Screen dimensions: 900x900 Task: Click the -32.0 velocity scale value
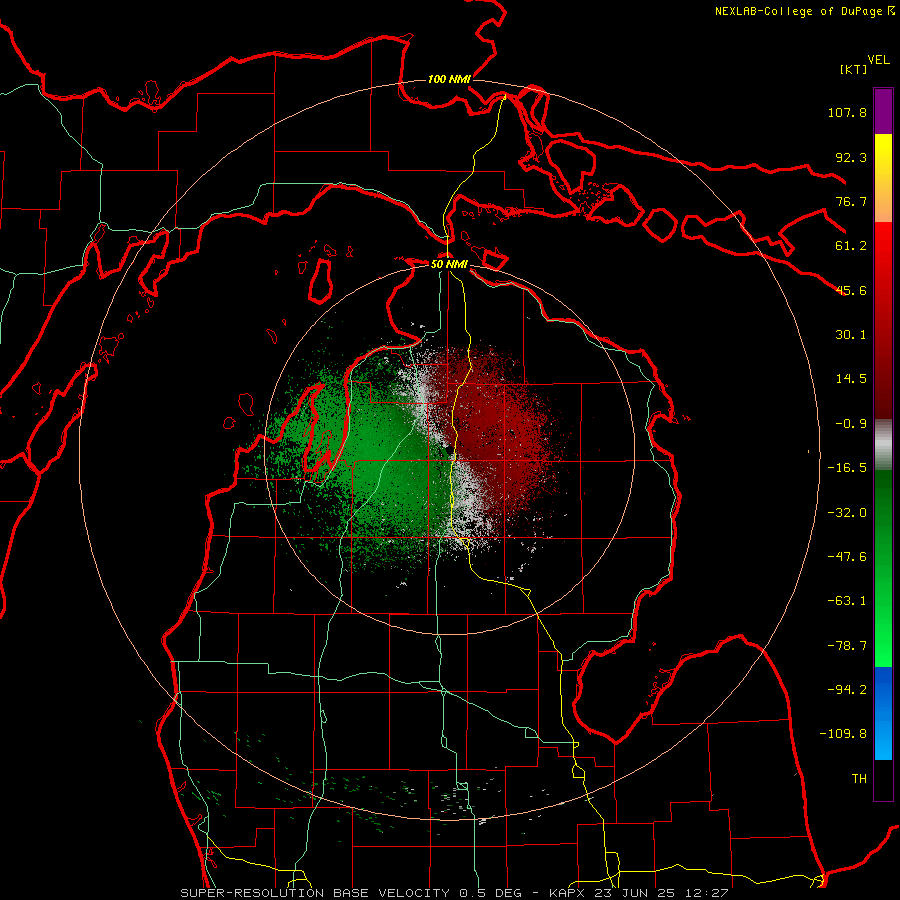click(x=847, y=513)
